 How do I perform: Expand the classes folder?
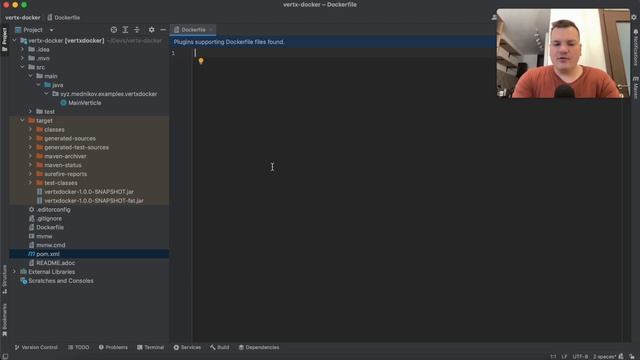tap(31, 129)
